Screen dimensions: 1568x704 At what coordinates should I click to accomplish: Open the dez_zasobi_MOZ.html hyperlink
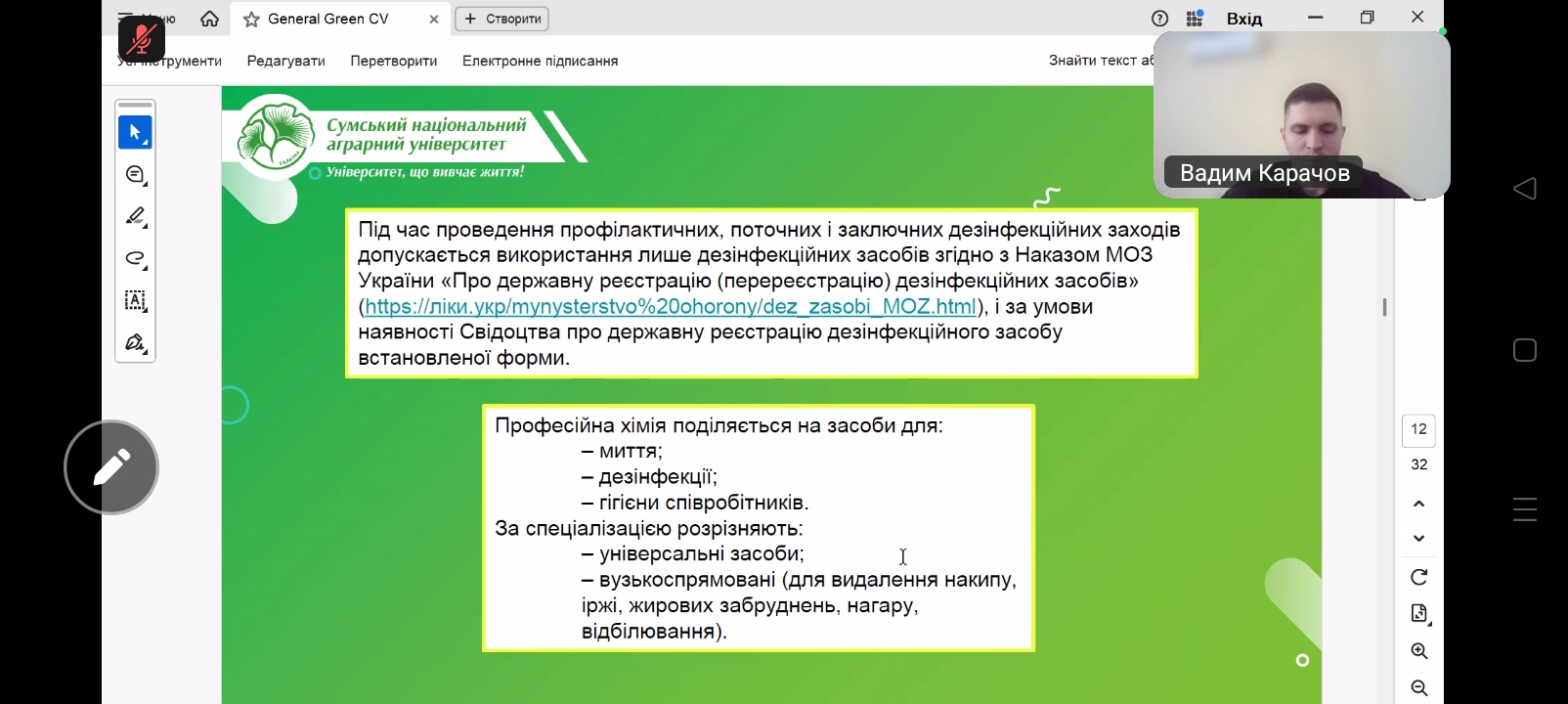671,307
